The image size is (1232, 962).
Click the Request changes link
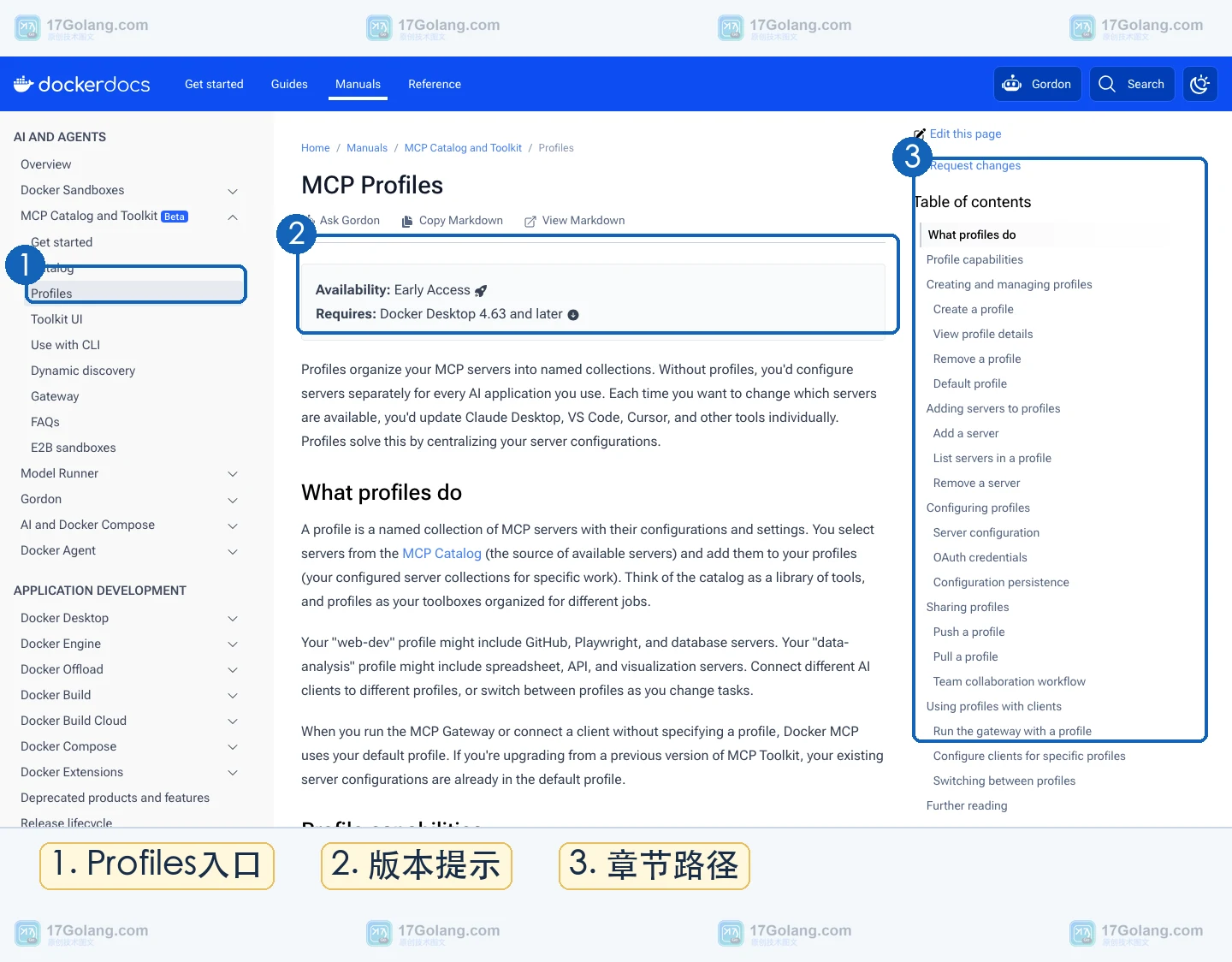point(975,165)
